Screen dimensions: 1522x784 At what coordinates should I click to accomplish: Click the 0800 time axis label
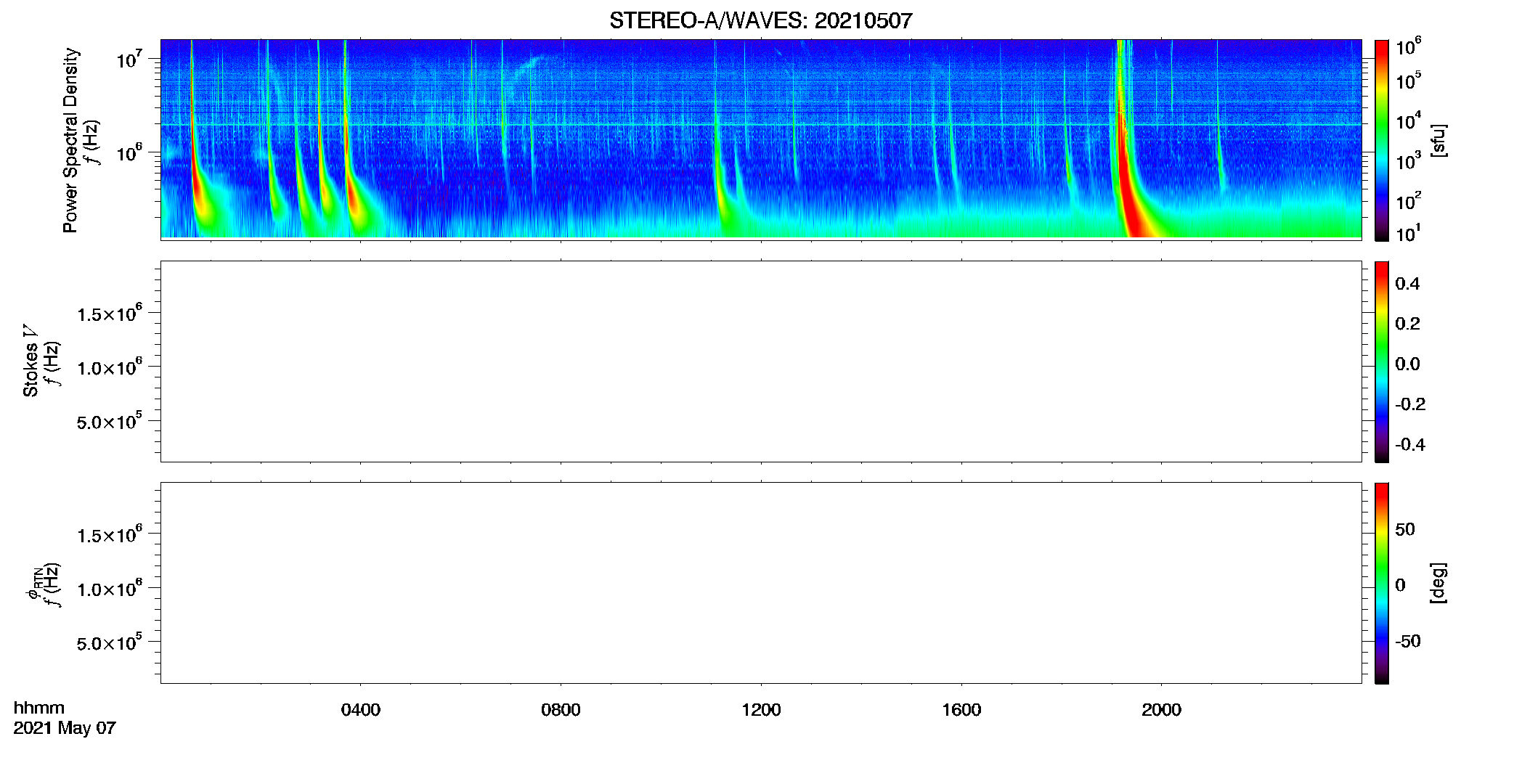click(x=561, y=710)
